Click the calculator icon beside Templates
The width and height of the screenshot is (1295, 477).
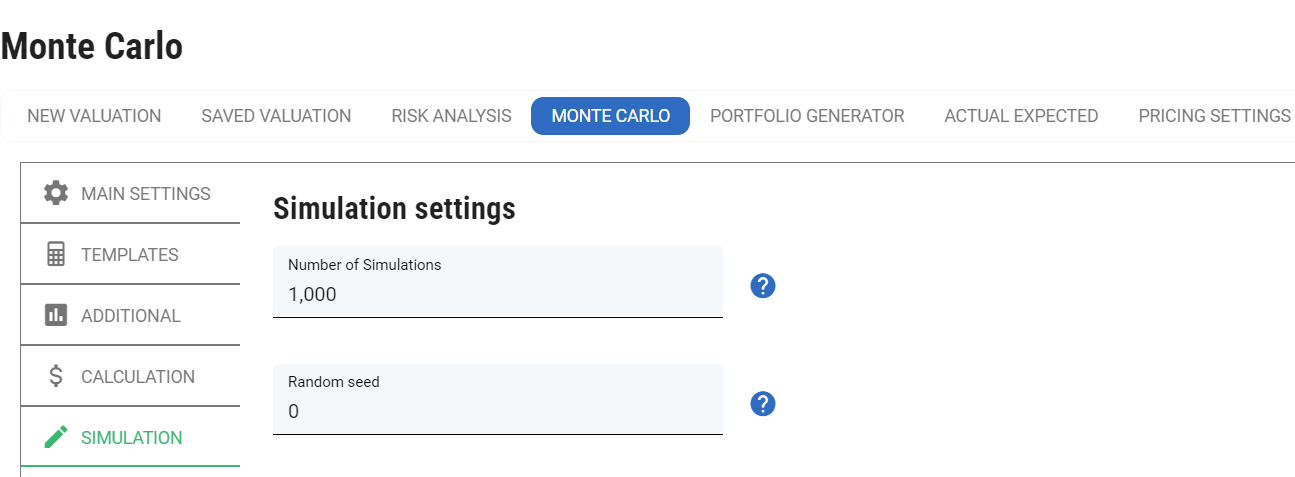click(56, 254)
